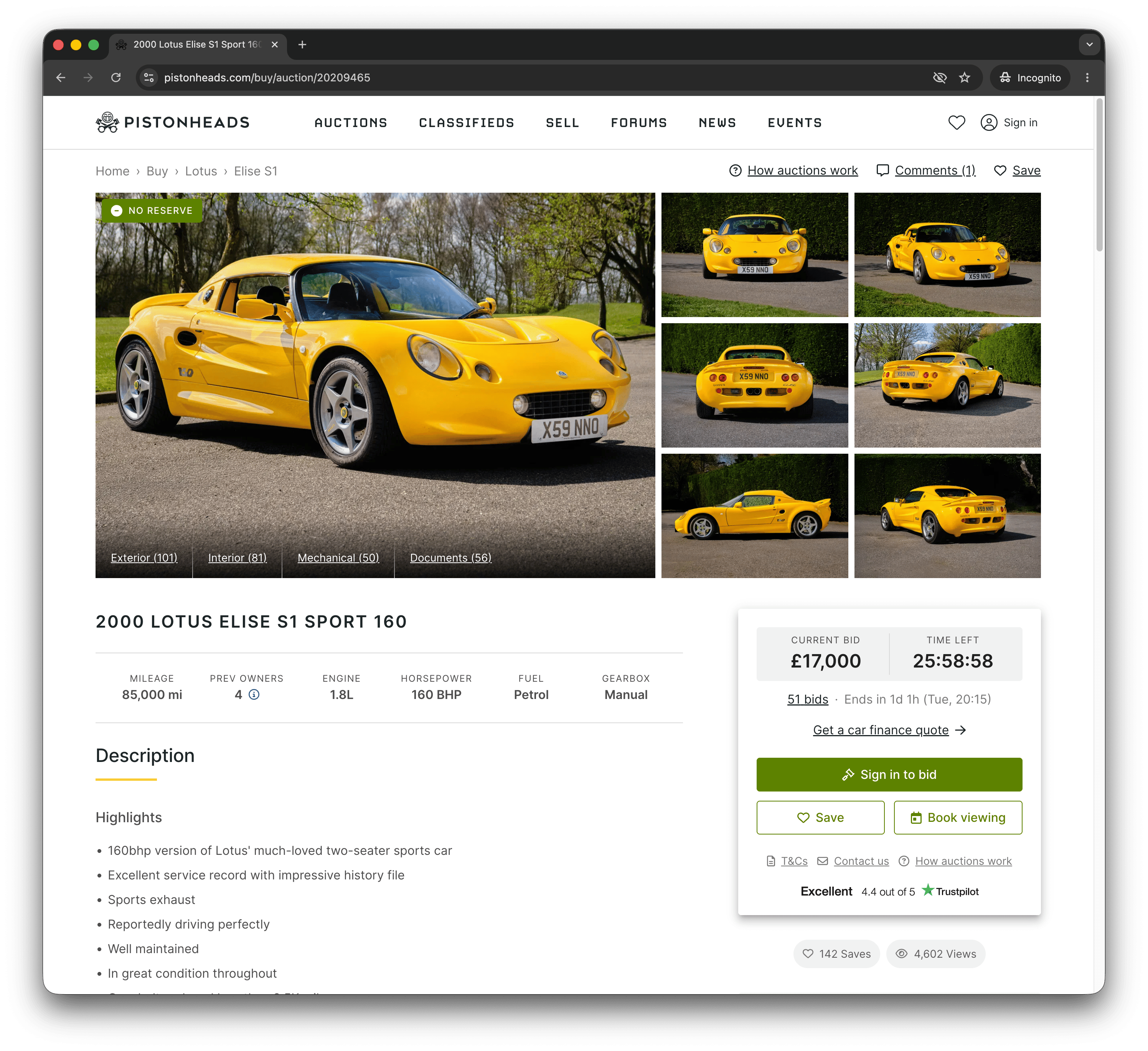Click the Lotus breadcrumb
1148x1051 pixels.
pyautogui.click(x=201, y=171)
